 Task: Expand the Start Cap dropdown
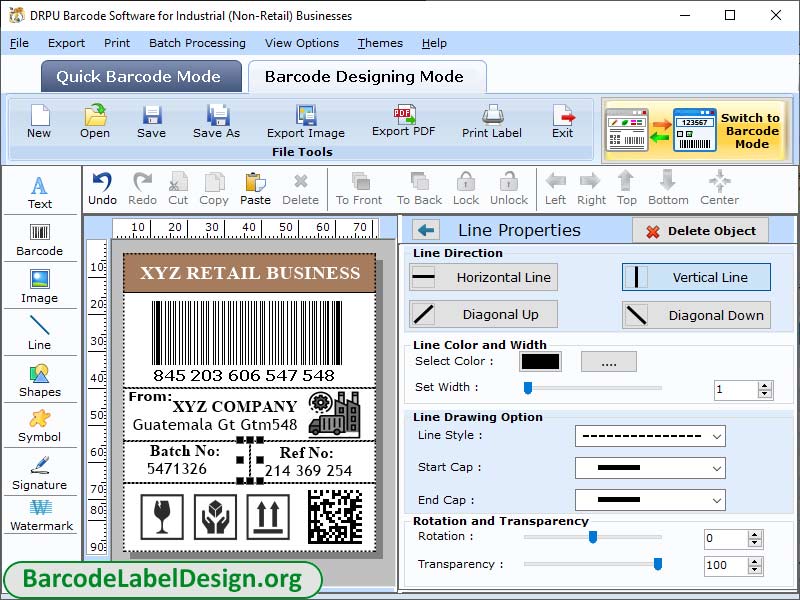point(650,468)
